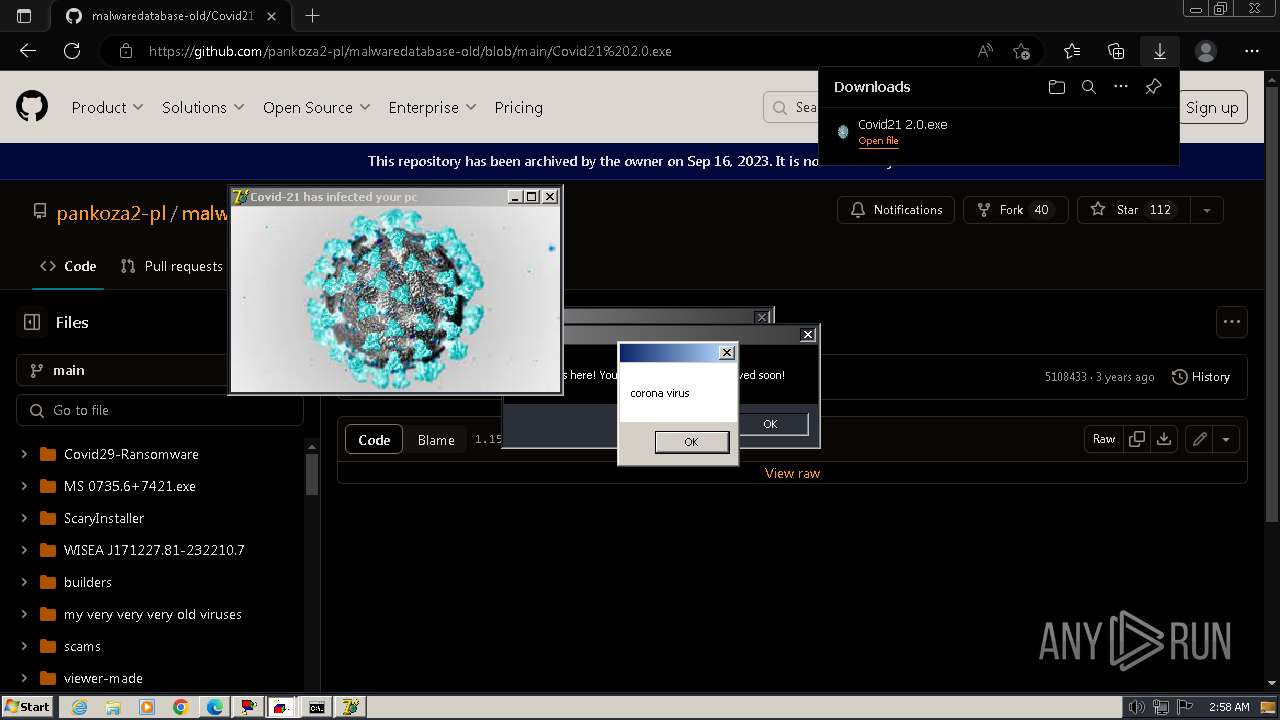This screenshot has height=720, width=1280.
Task: Open pankoza2-pl owner link
Action: (x=111, y=213)
